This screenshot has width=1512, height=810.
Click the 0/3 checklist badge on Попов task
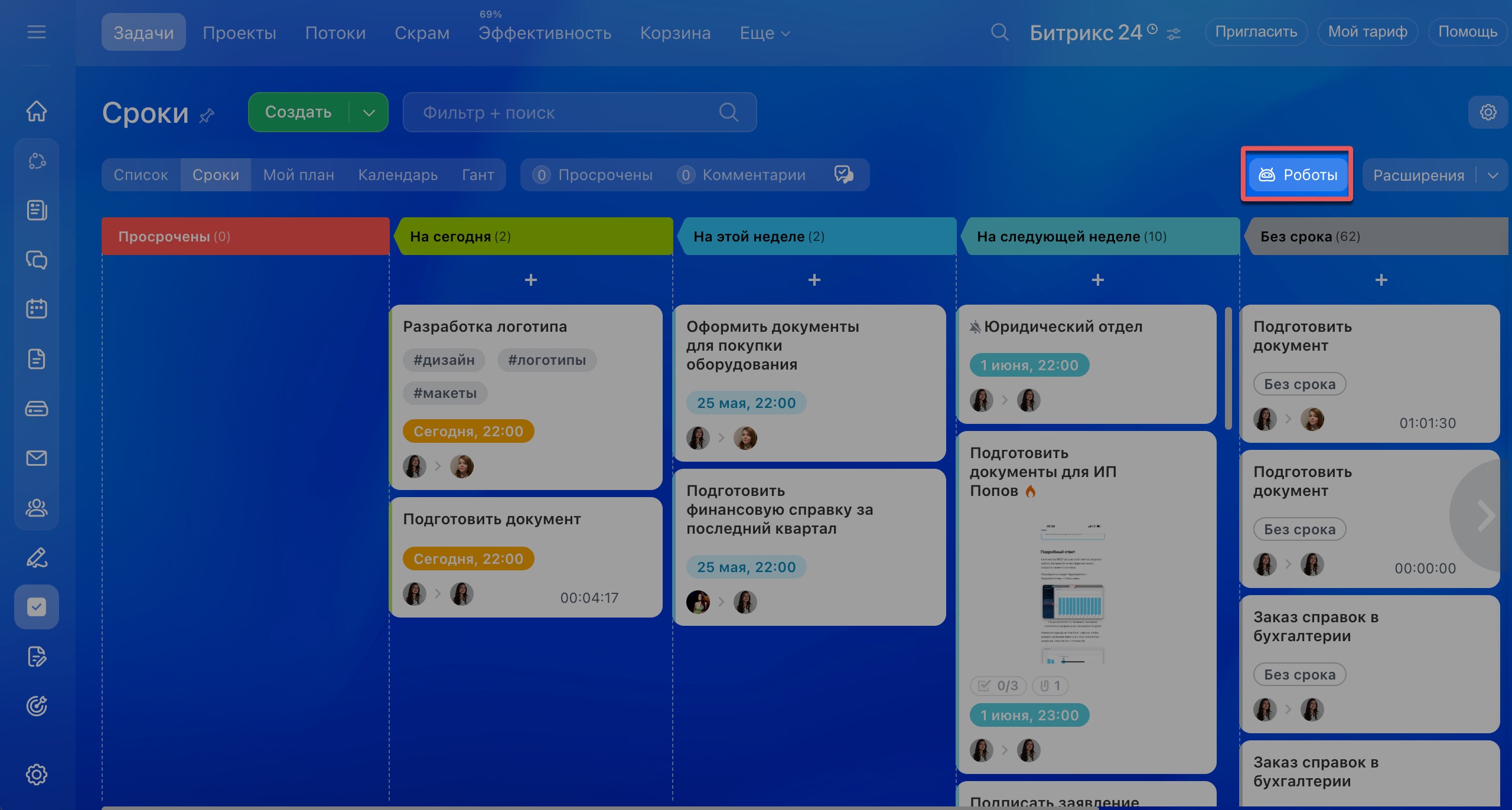tap(998, 685)
